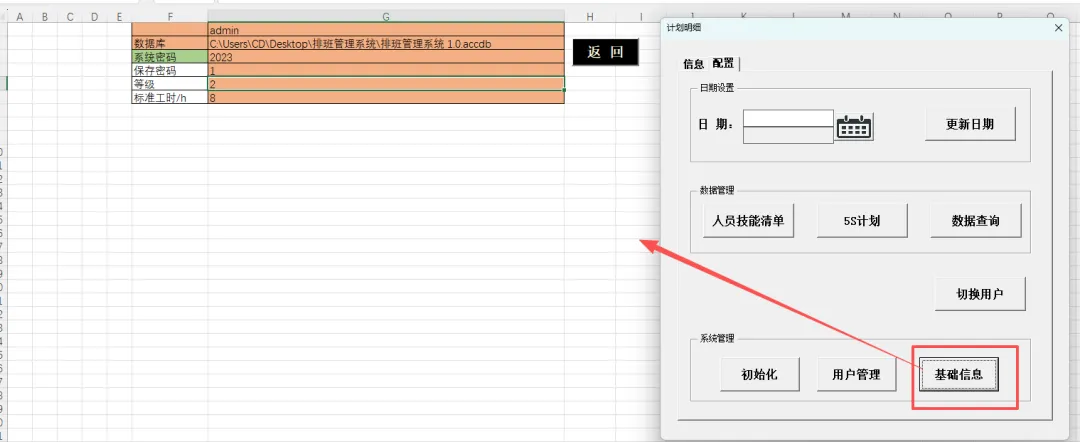Focus the upper 日期 input field
This screenshot has width=1080, height=442.
click(x=788, y=118)
